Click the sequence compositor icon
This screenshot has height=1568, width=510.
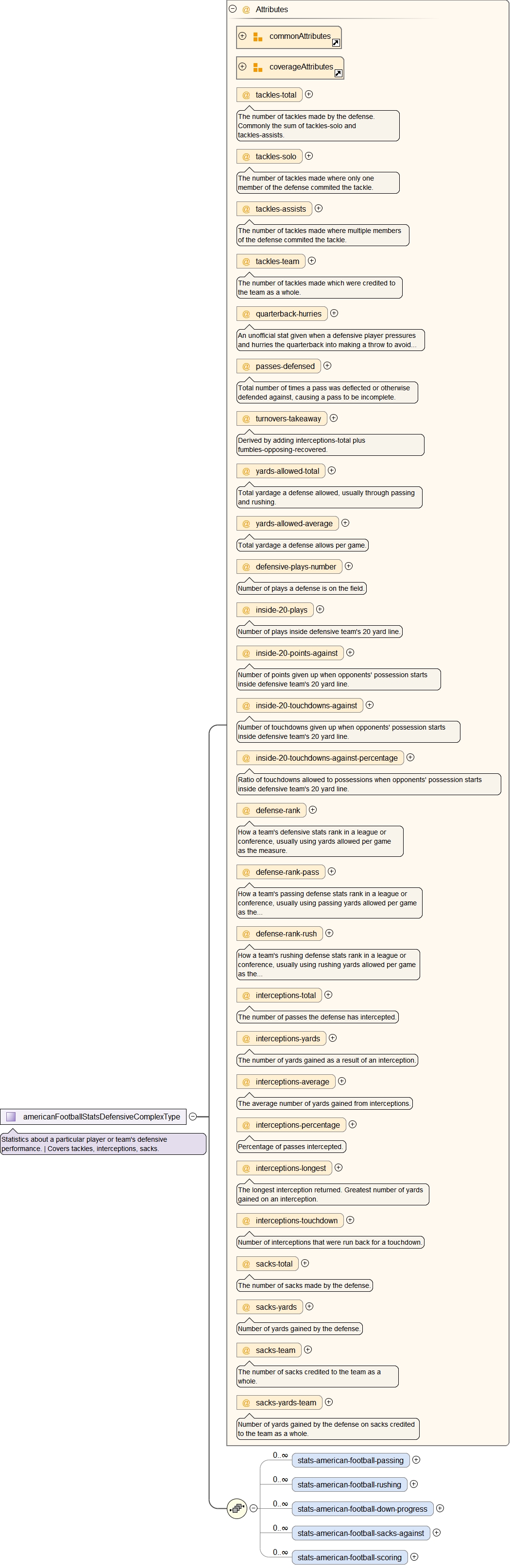pyautogui.click(x=237, y=1508)
